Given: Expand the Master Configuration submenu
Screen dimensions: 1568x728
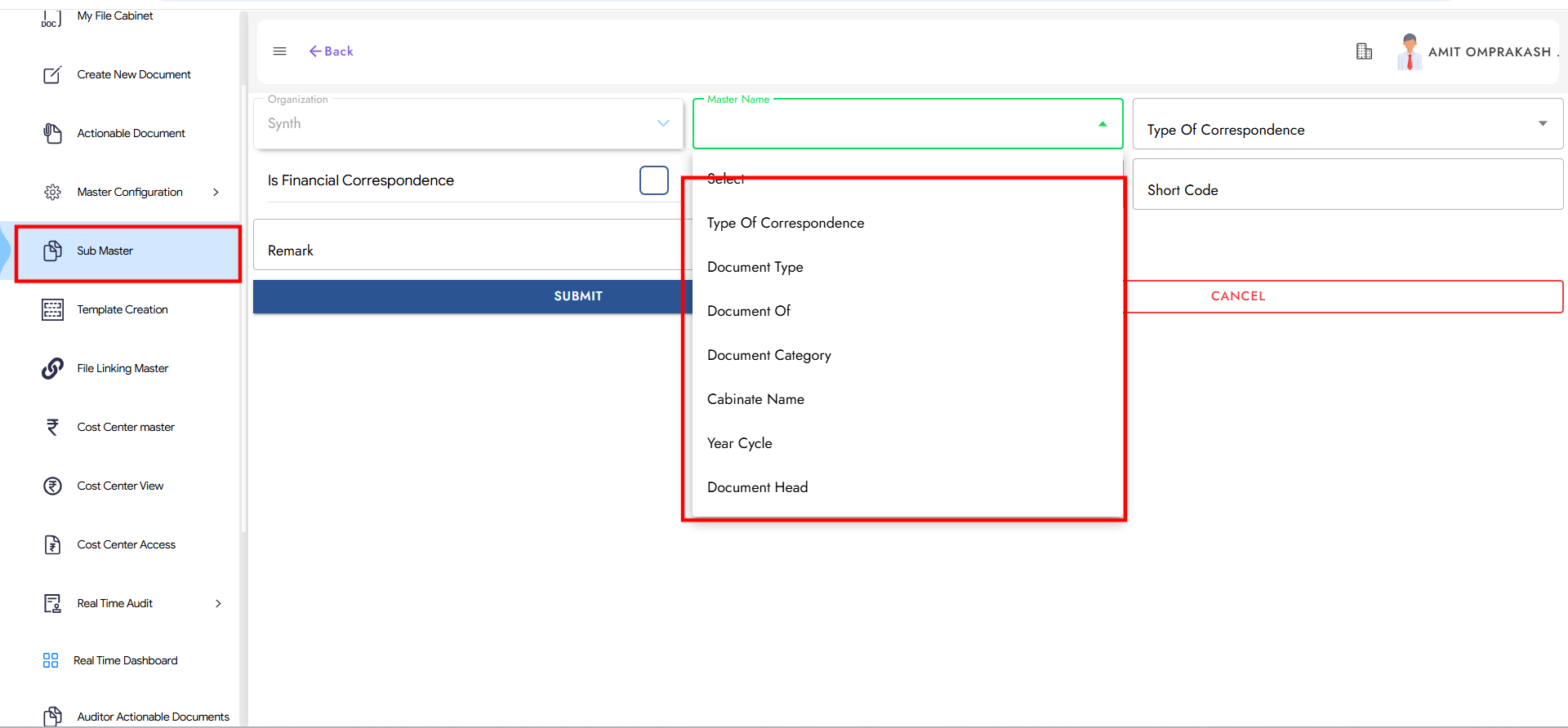Looking at the screenshot, I should pyautogui.click(x=216, y=192).
